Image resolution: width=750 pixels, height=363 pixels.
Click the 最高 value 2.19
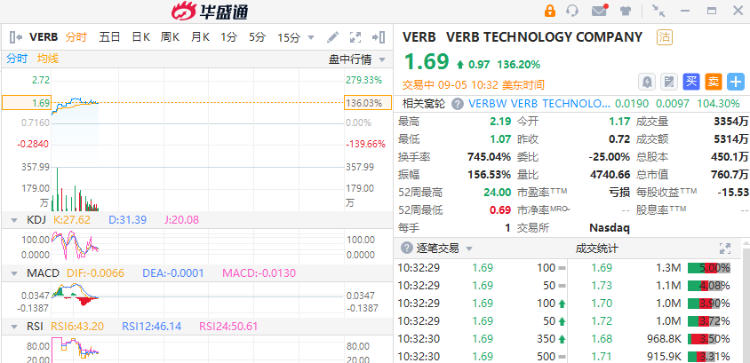click(x=500, y=121)
